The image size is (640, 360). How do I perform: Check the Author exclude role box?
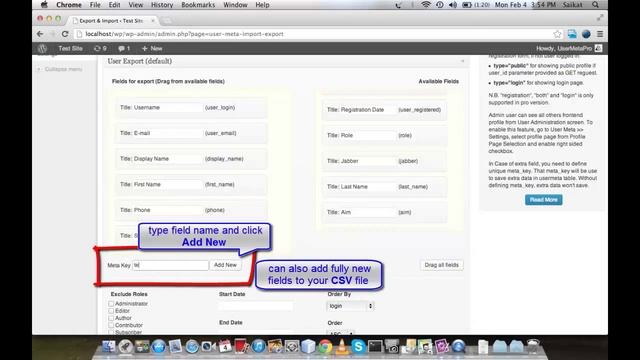(111, 318)
